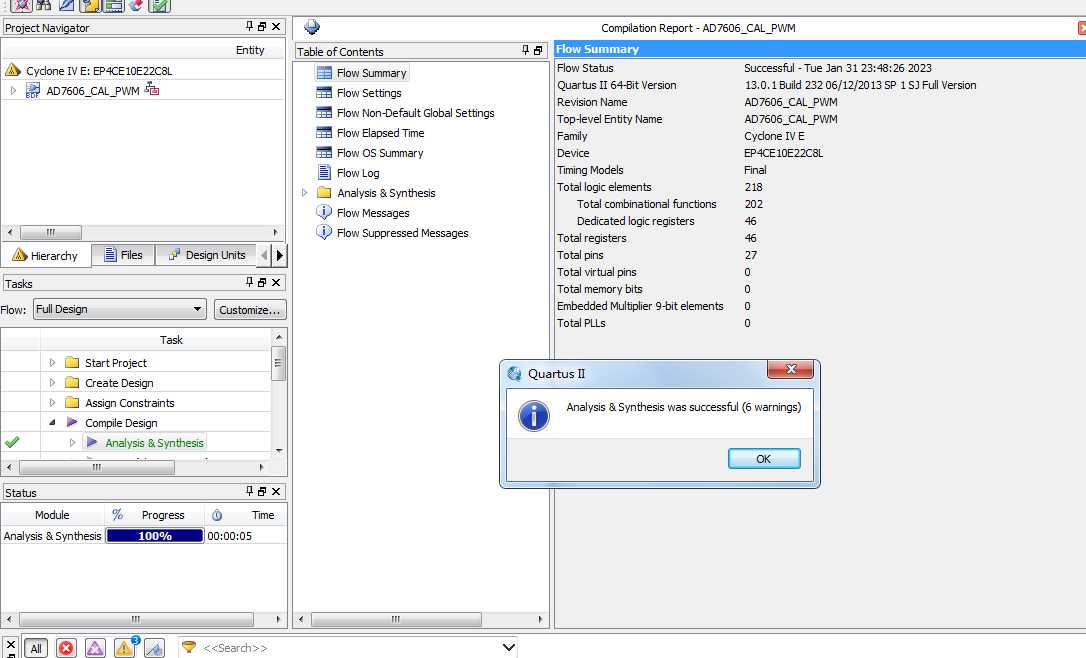Expand the AD7606_CAL_PWM entity node

[x=13, y=90]
